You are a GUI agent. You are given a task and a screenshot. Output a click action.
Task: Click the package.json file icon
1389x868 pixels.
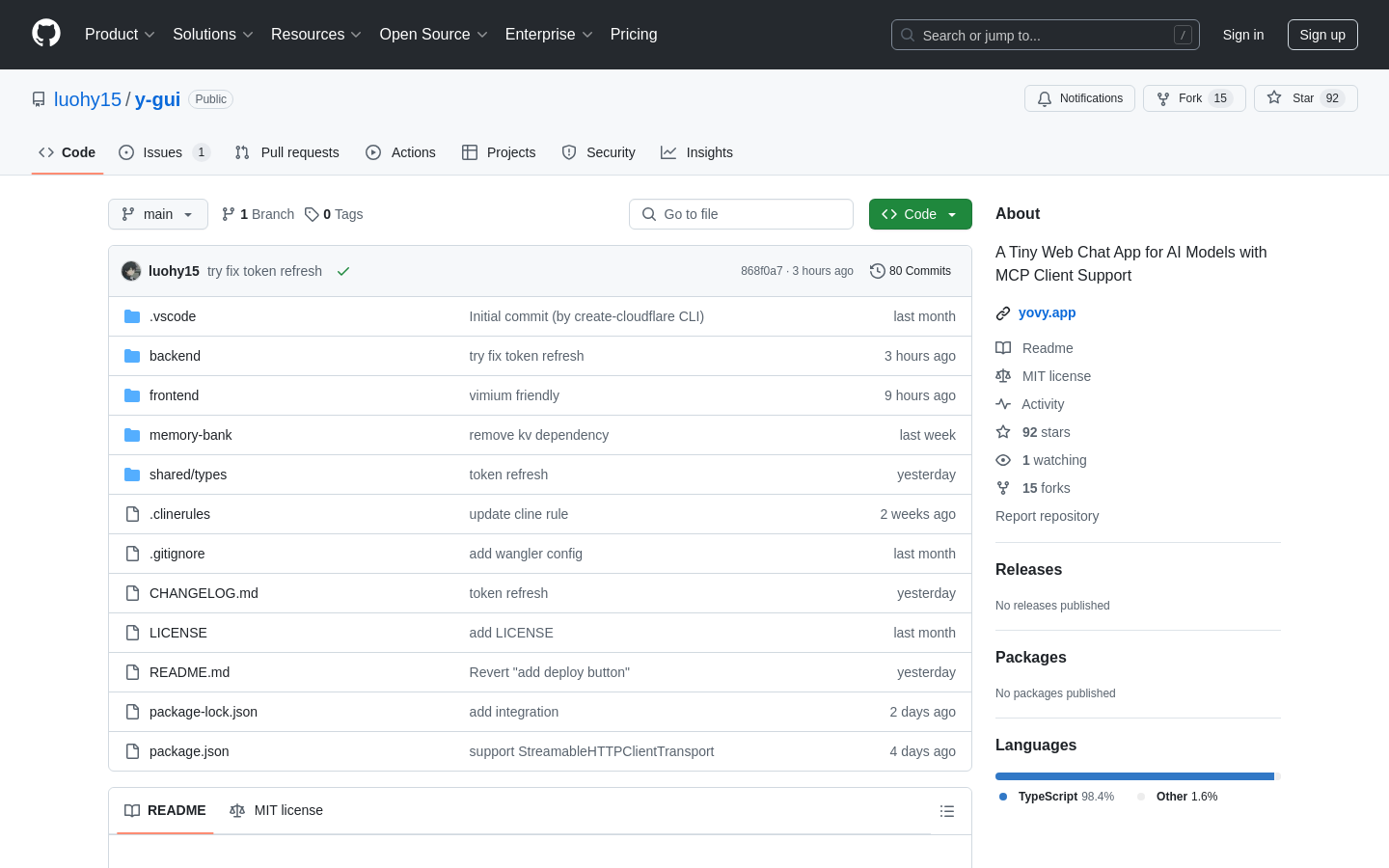[x=132, y=751]
